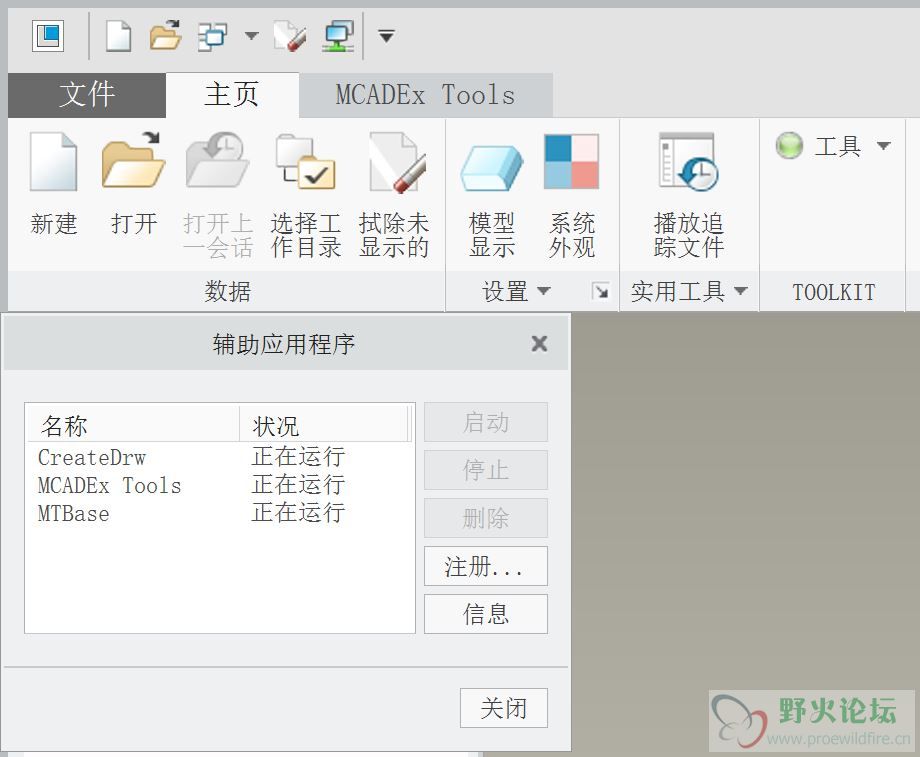
Task: Close the 辅助应用程序 dialog with X
Action: point(539,343)
